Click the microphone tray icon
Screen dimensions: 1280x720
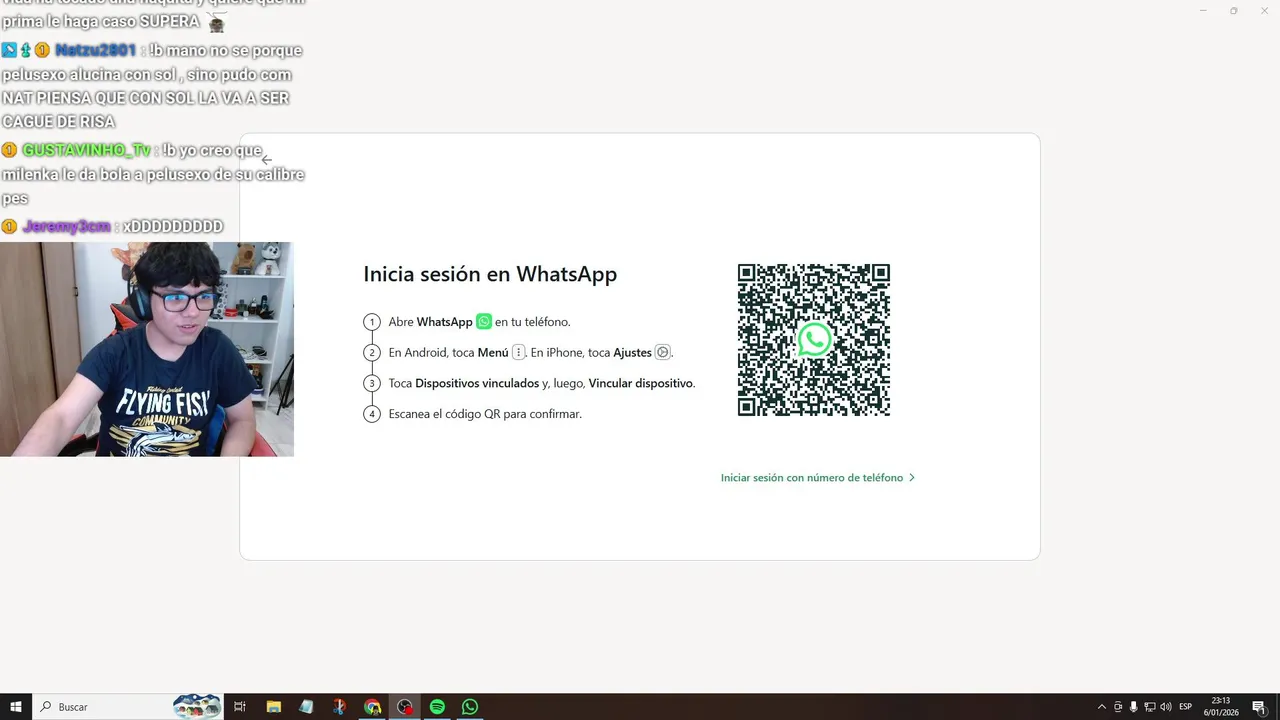pos(1134,707)
